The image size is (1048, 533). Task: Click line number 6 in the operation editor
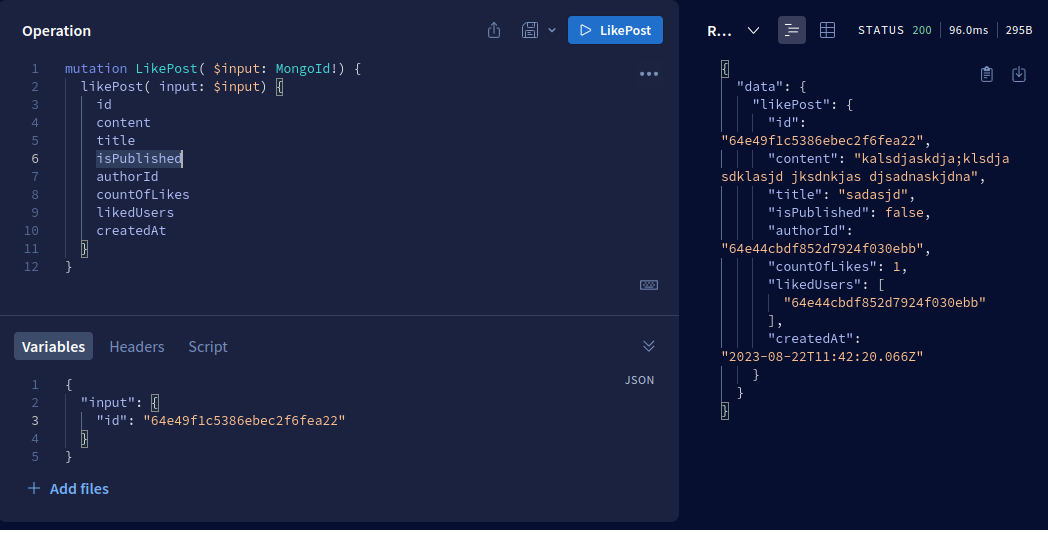click(x=35, y=158)
